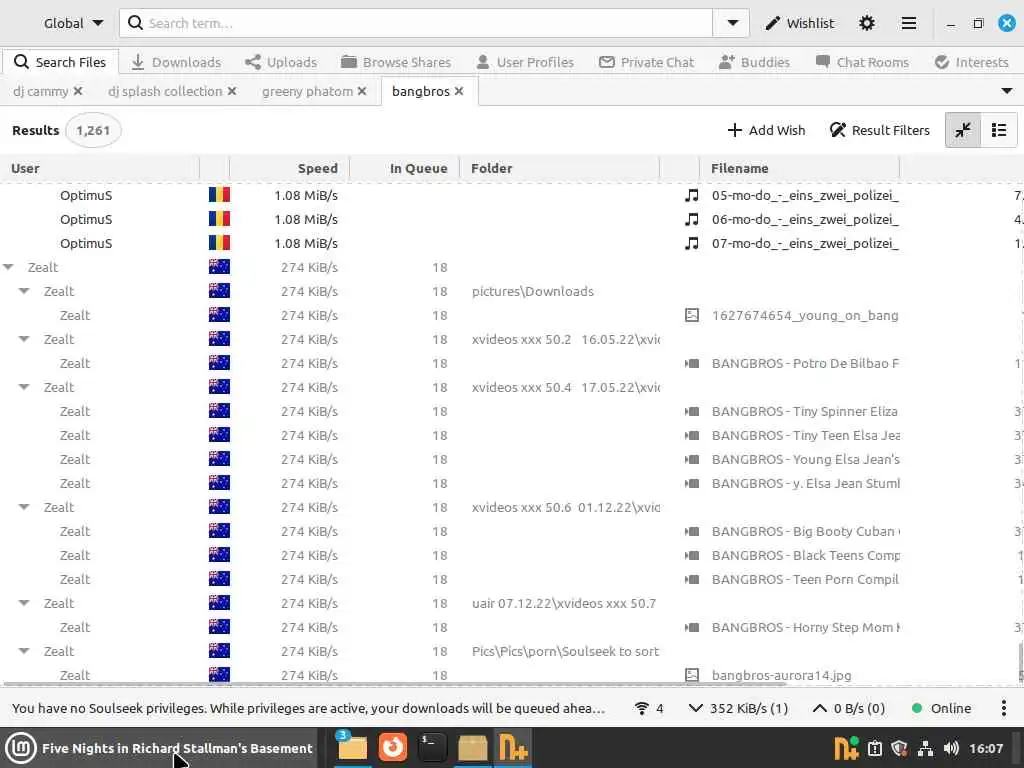This screenshot has width=1024, height=768.
Task: Click the Australian flag in top Zealt row
Action: tap(219, 266)
